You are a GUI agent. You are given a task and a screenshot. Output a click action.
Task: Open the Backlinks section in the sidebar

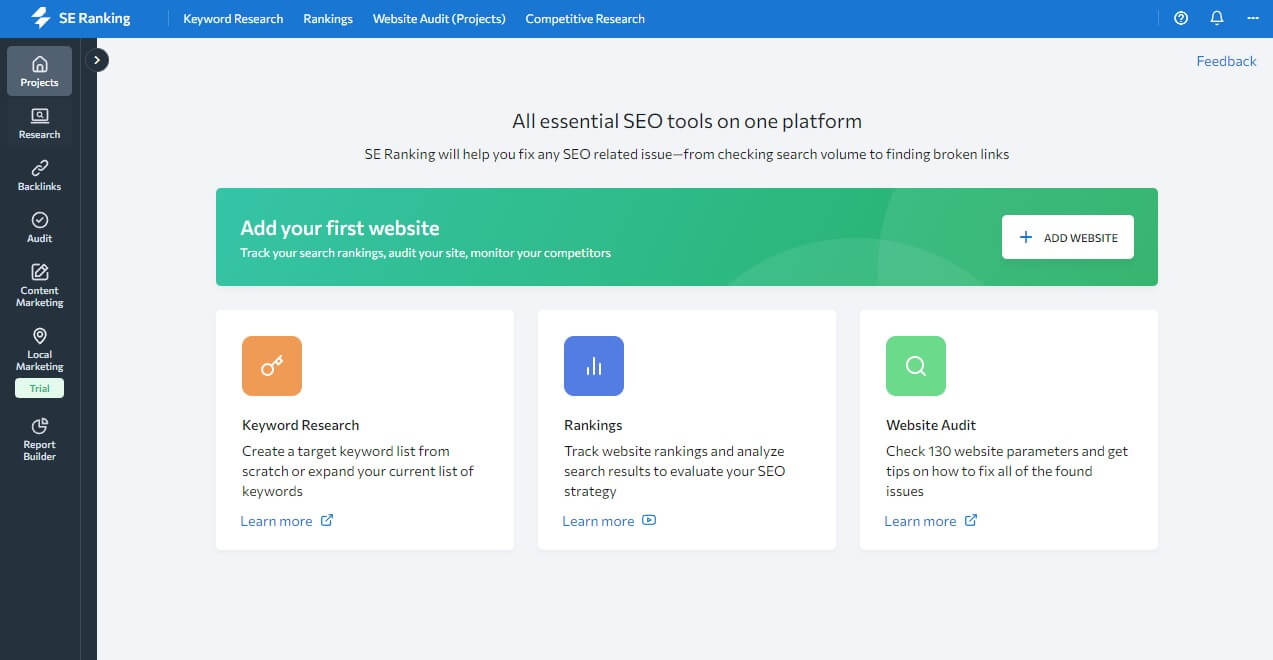pyautogui.click(x=38, y=177)
